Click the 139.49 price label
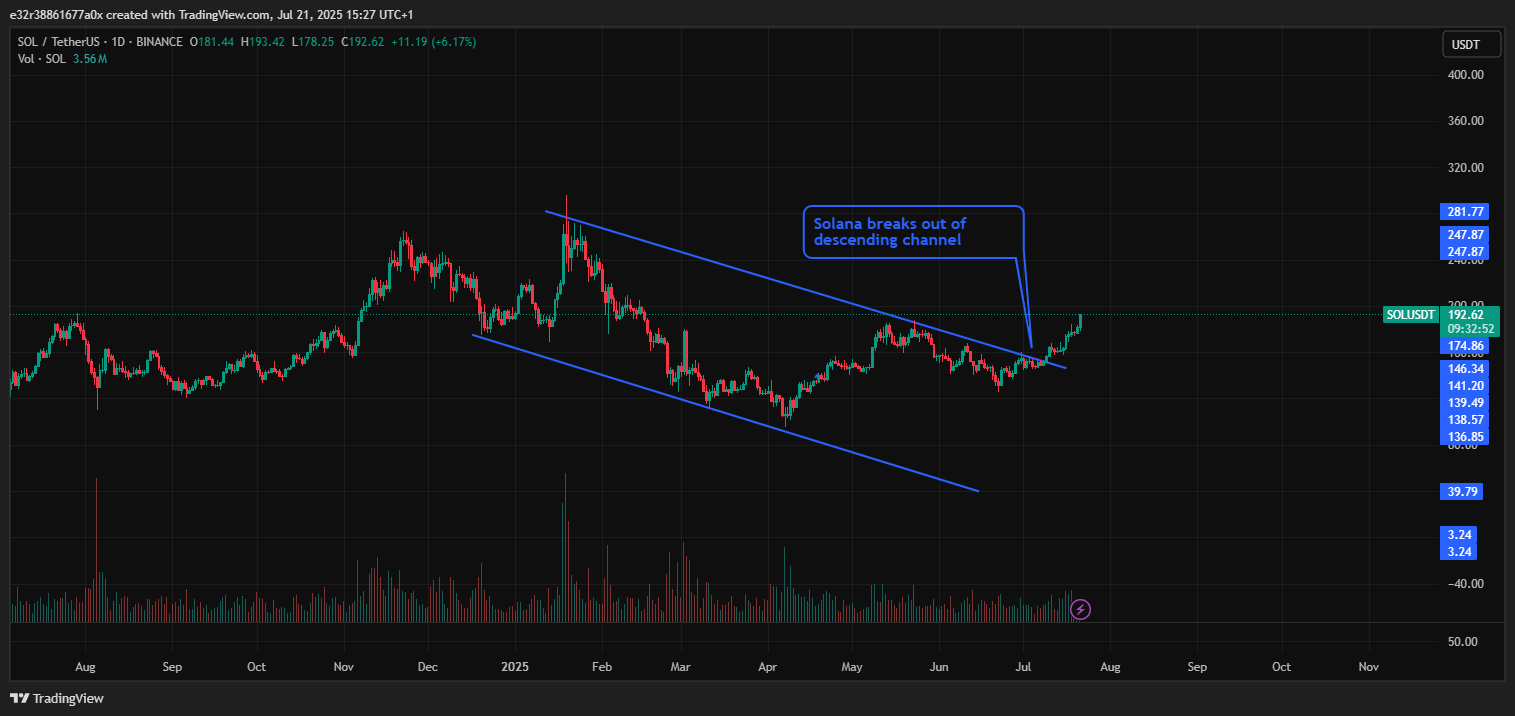Image resolution: width=1515 pixels, height=716 pixels. click(1464, 402)
